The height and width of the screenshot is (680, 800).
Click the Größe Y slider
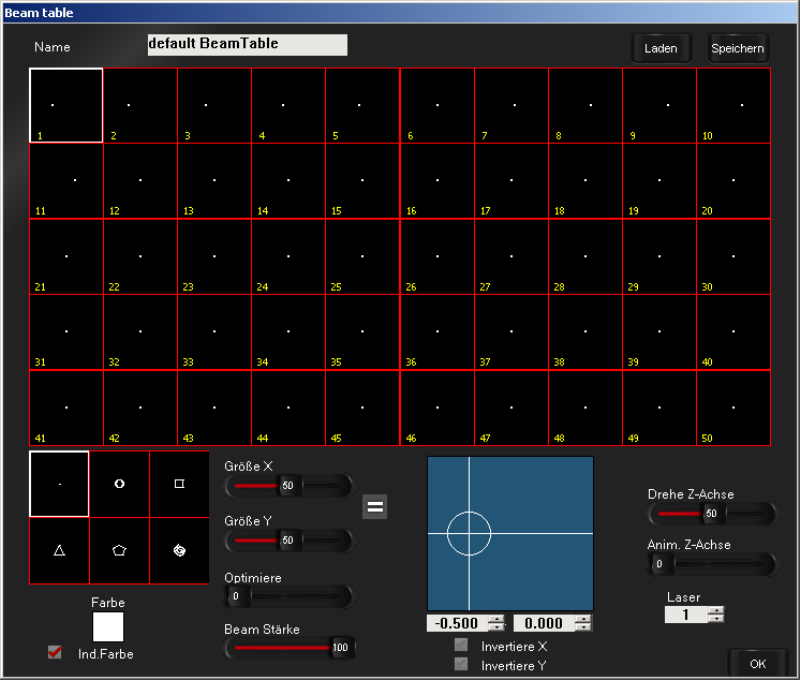point(289,540)
